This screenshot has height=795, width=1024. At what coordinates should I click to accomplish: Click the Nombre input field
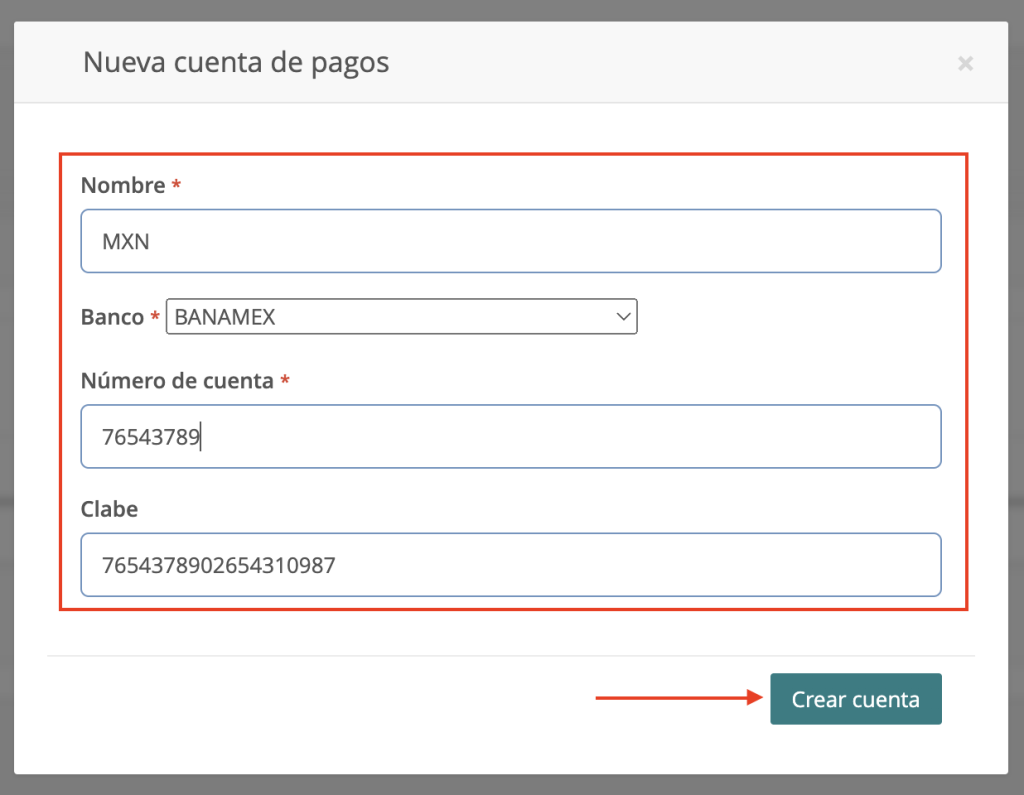(x=510, y=241)
